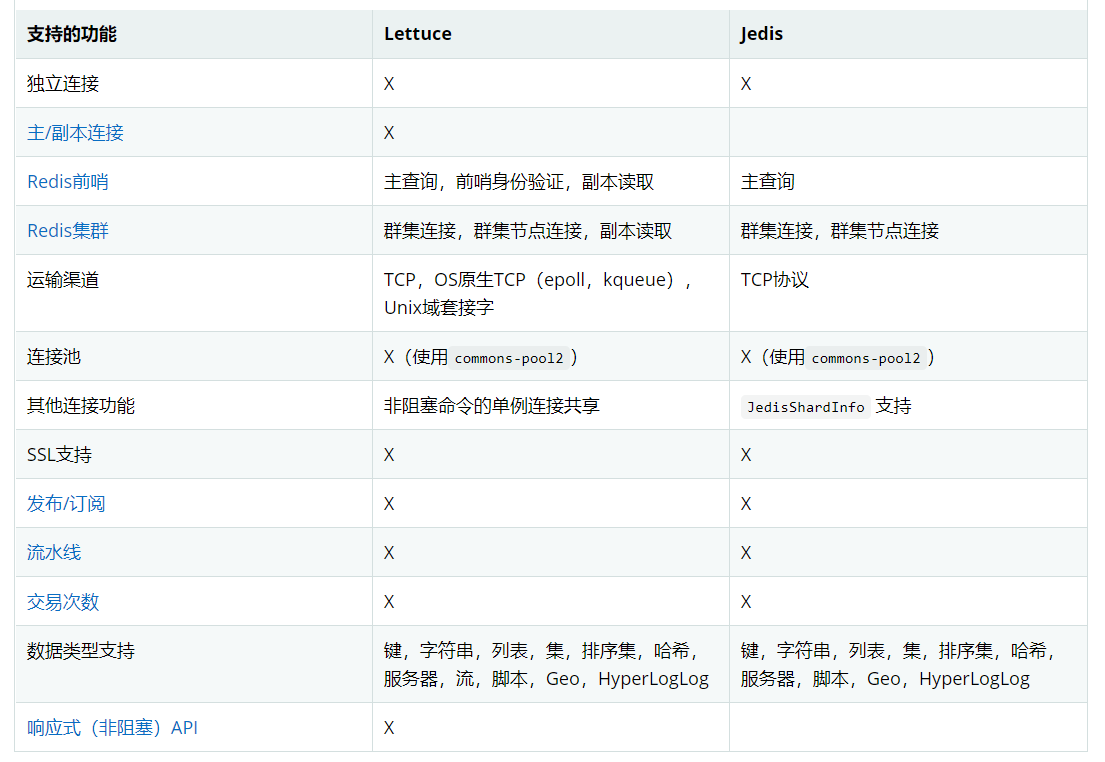Image resolution: width=1105 pixels, height=762 pixels.
Task: Click the Lettuce X in SSL支持 row
Action: pyautogui.click(x=389, y=455)
